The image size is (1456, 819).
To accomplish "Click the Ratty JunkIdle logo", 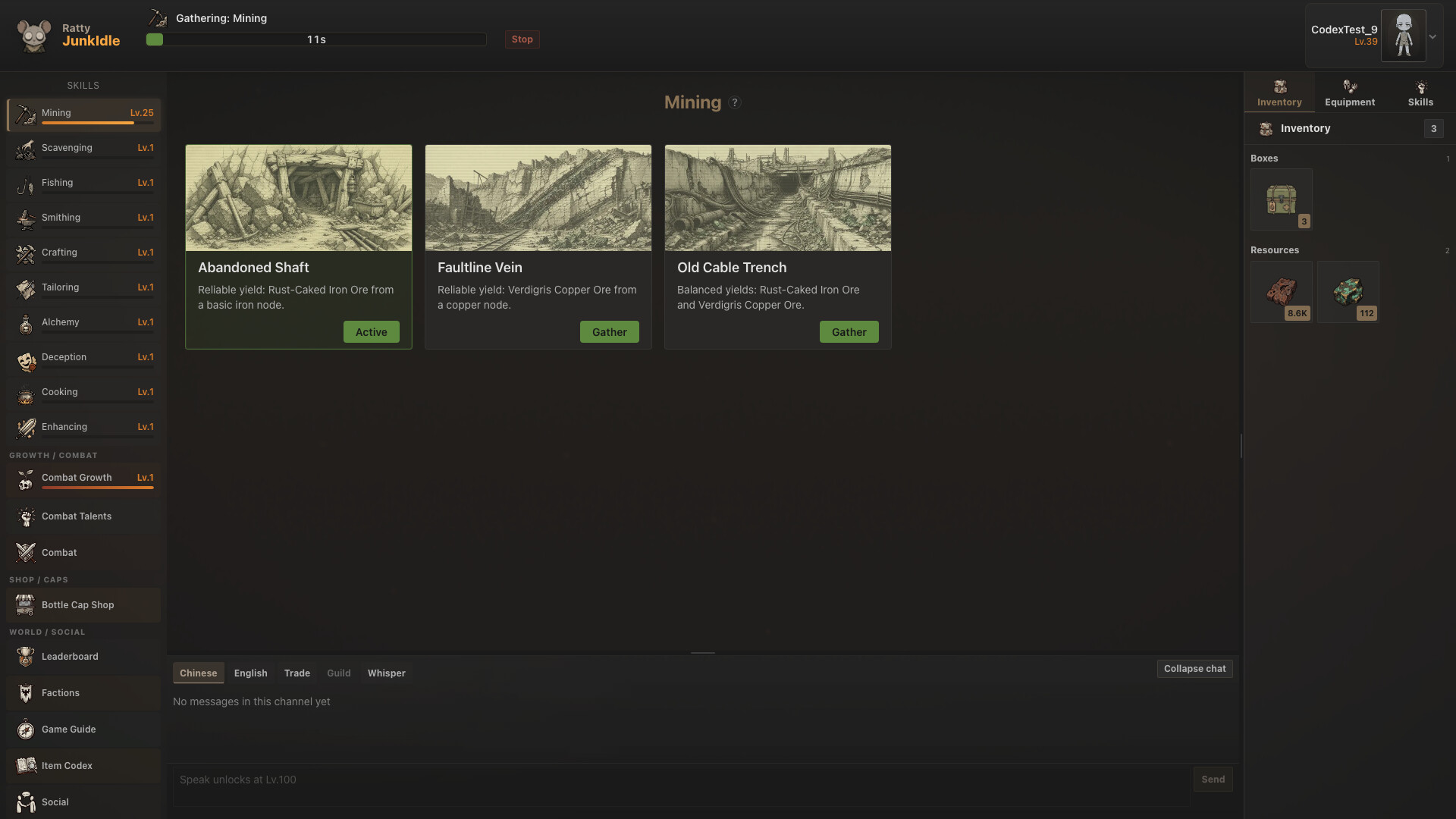I will coord(68,35).
